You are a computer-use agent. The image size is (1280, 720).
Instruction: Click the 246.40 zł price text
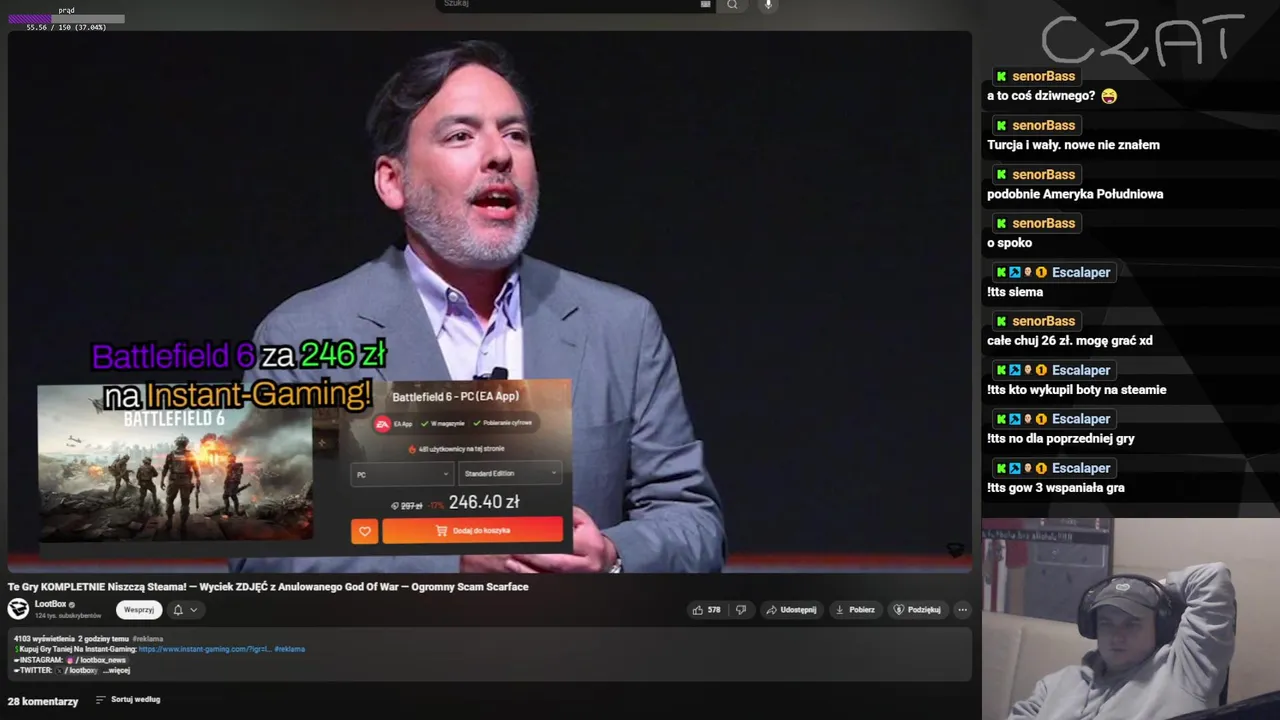484,502
